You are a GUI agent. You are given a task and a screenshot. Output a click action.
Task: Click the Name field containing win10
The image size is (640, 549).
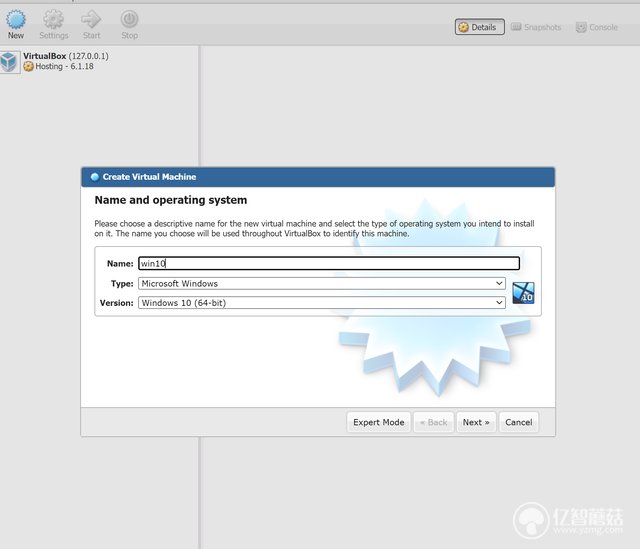pyautogui.click(x=329, y=263)
